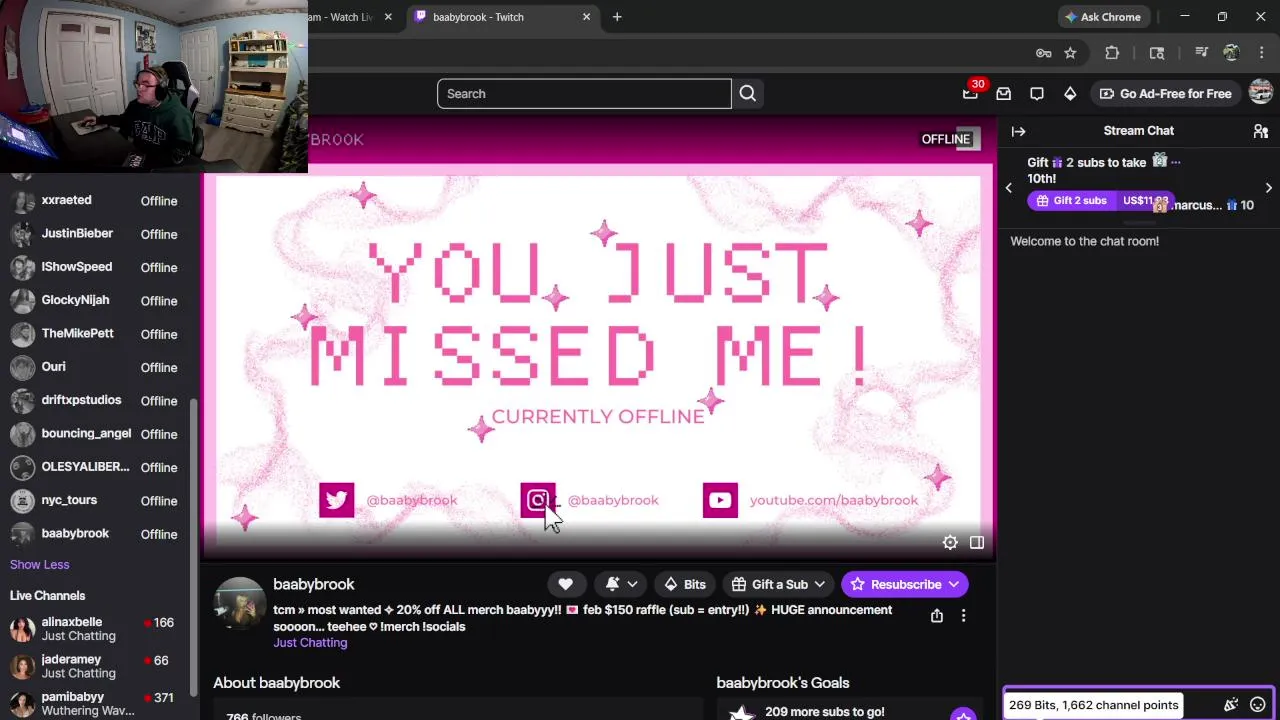Click the Bits button under the player

[x=686, y=585]
